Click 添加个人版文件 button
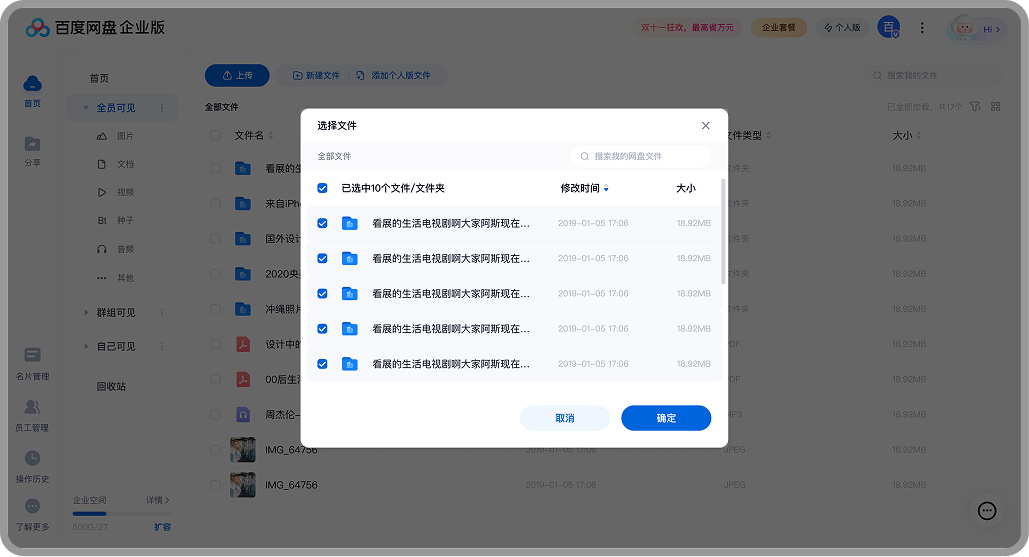 tap(393, 75)
